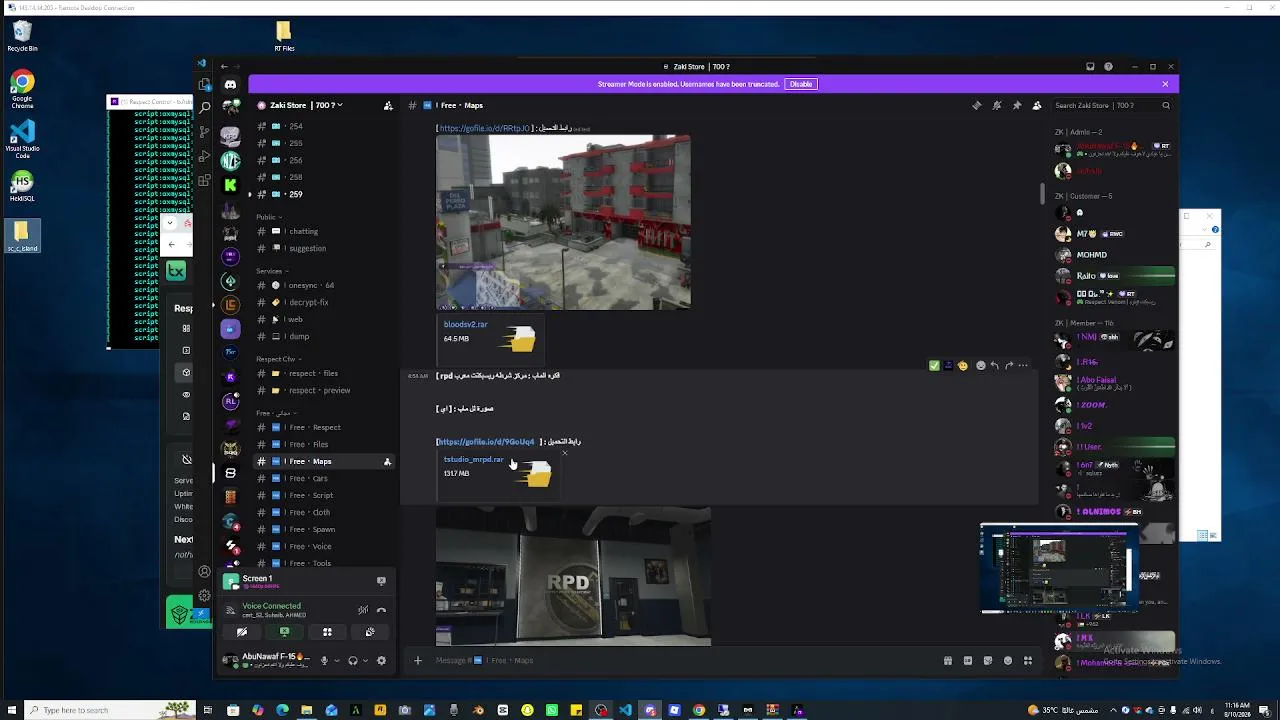
Task: Toggle headphone deafen in Discord user panel
Action: click(352, 660)
